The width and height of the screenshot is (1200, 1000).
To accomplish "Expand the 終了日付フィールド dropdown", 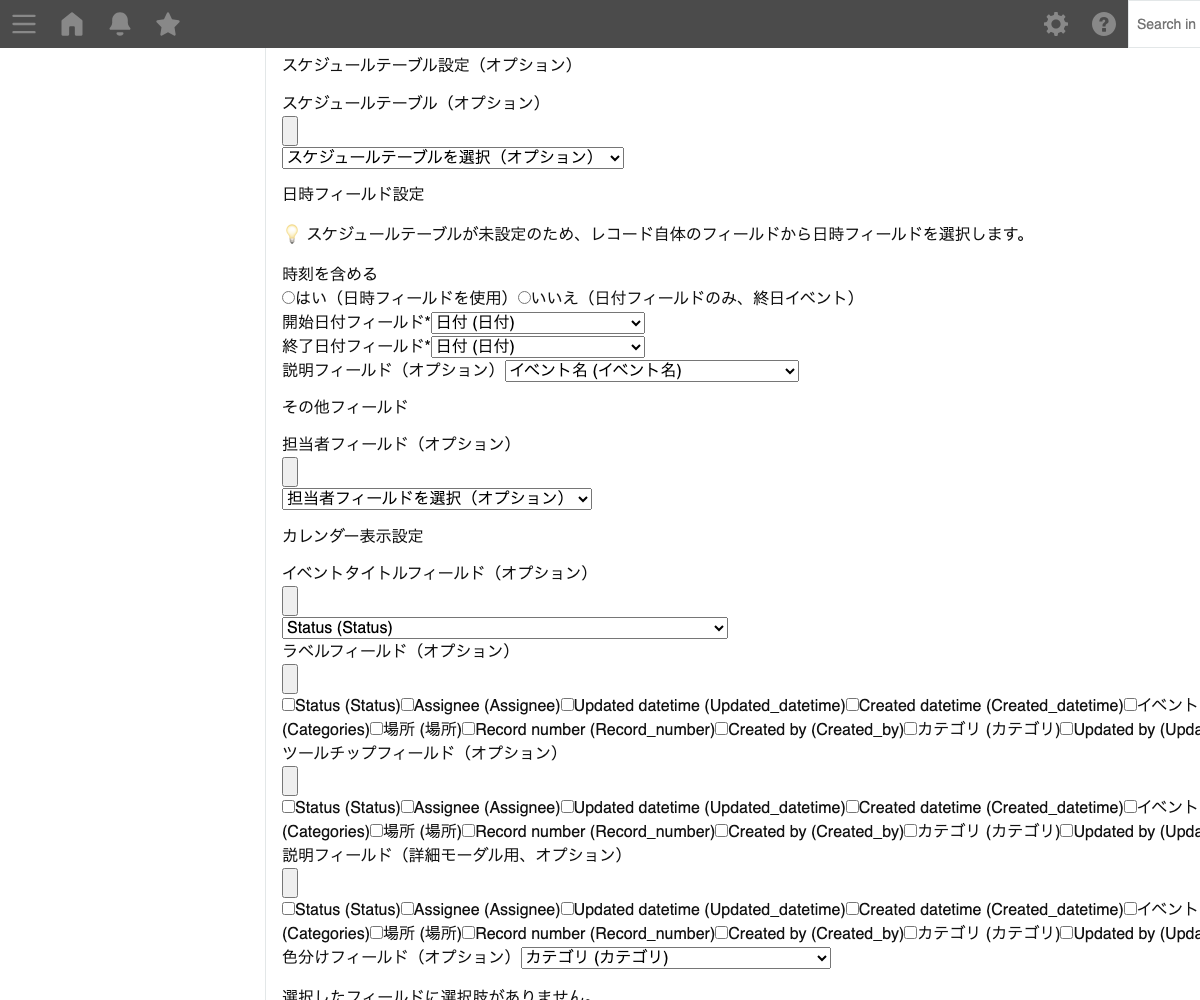I will (x=537, y=347).
